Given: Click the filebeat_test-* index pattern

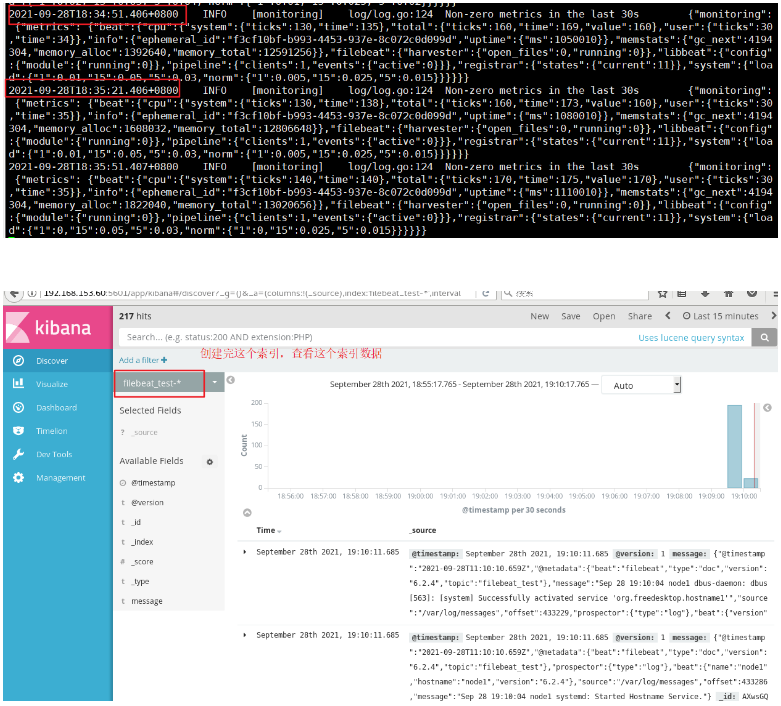Looking at the screenshot, I should click(x=160, y=383).
